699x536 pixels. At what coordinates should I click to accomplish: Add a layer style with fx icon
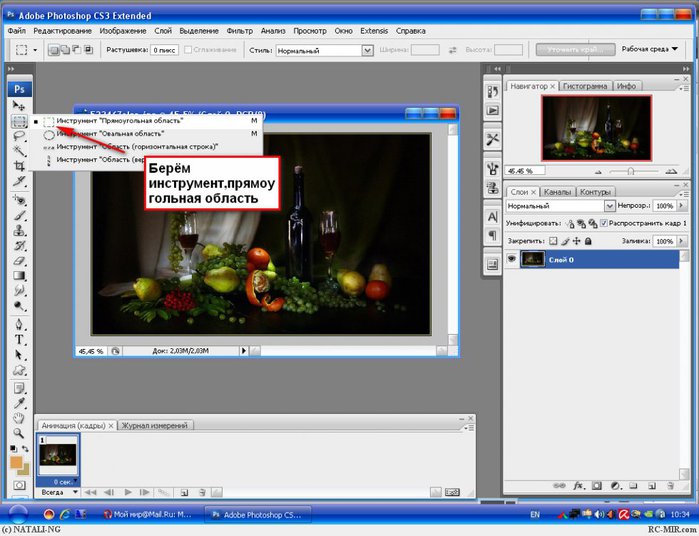click(x=578, y=486)
